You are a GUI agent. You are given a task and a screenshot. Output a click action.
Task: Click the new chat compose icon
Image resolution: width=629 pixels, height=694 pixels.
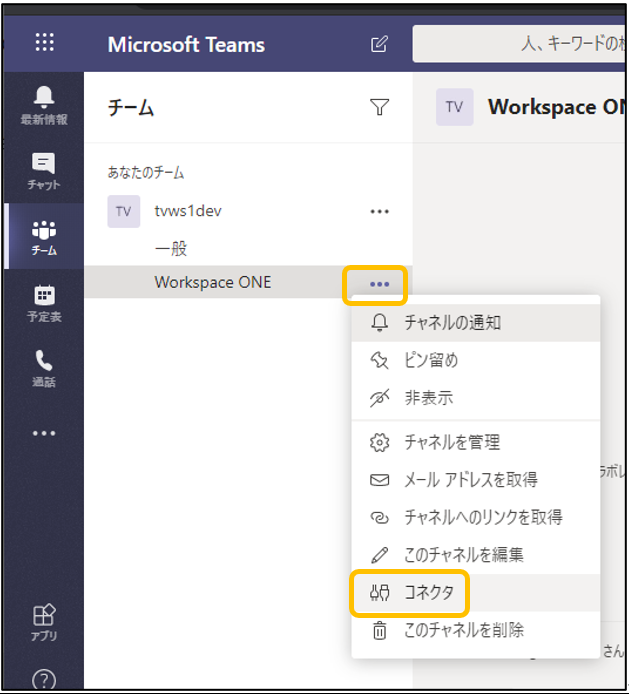click(379, 44)
